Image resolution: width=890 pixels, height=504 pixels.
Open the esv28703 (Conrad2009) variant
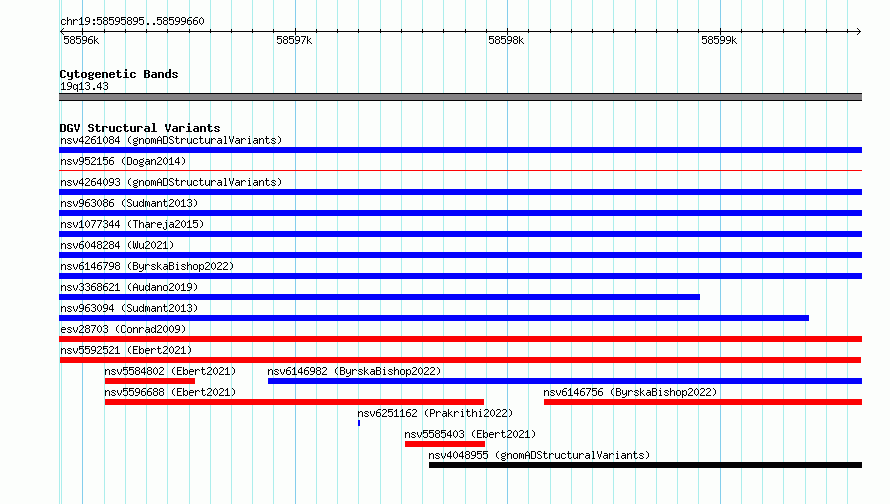[x=123, y=329]
